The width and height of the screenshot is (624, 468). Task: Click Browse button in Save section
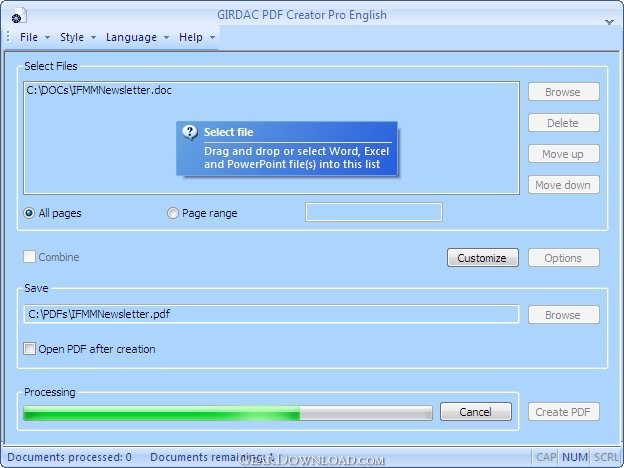[564, 315]
